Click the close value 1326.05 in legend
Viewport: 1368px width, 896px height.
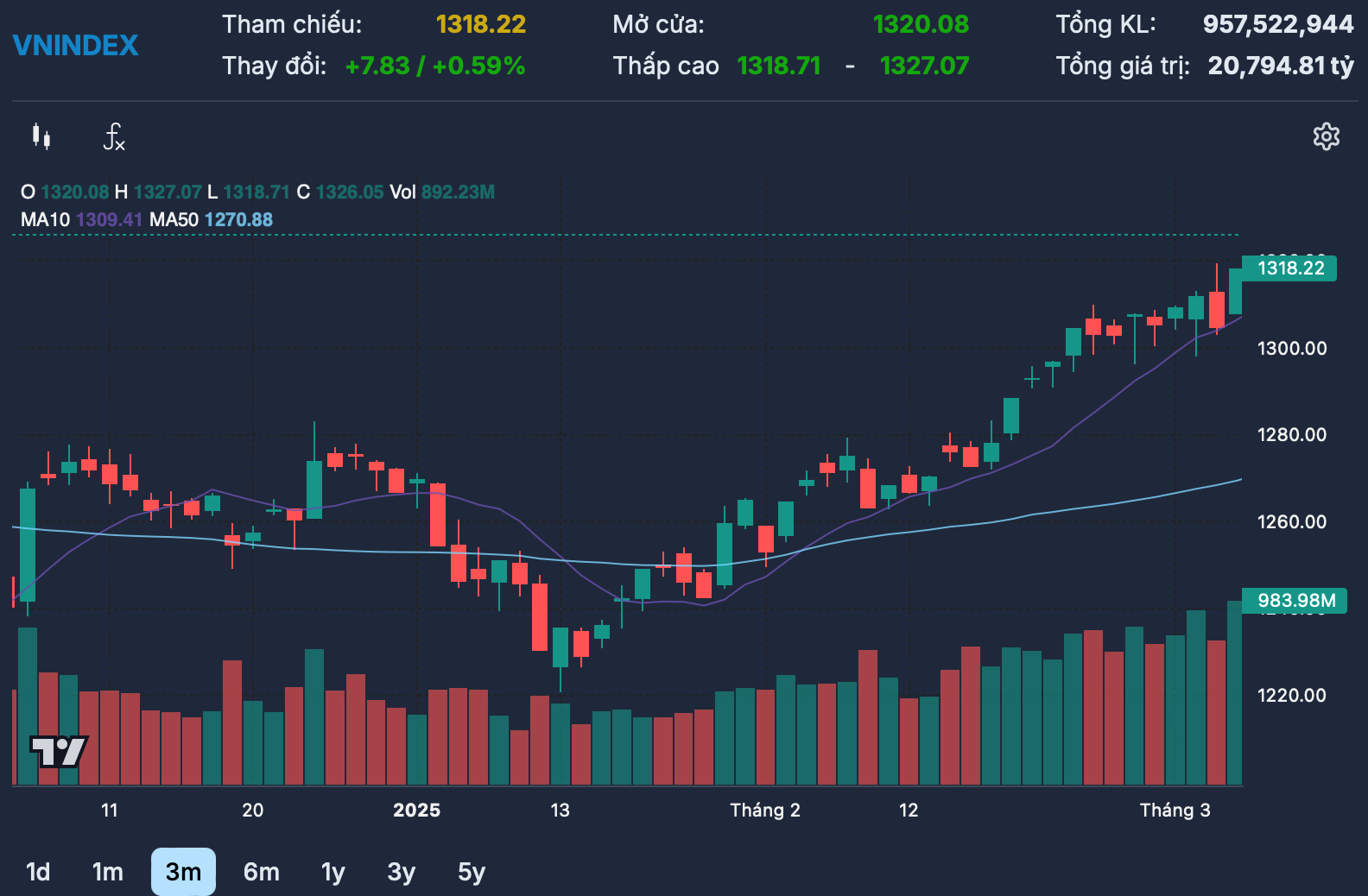pos(350,192)
